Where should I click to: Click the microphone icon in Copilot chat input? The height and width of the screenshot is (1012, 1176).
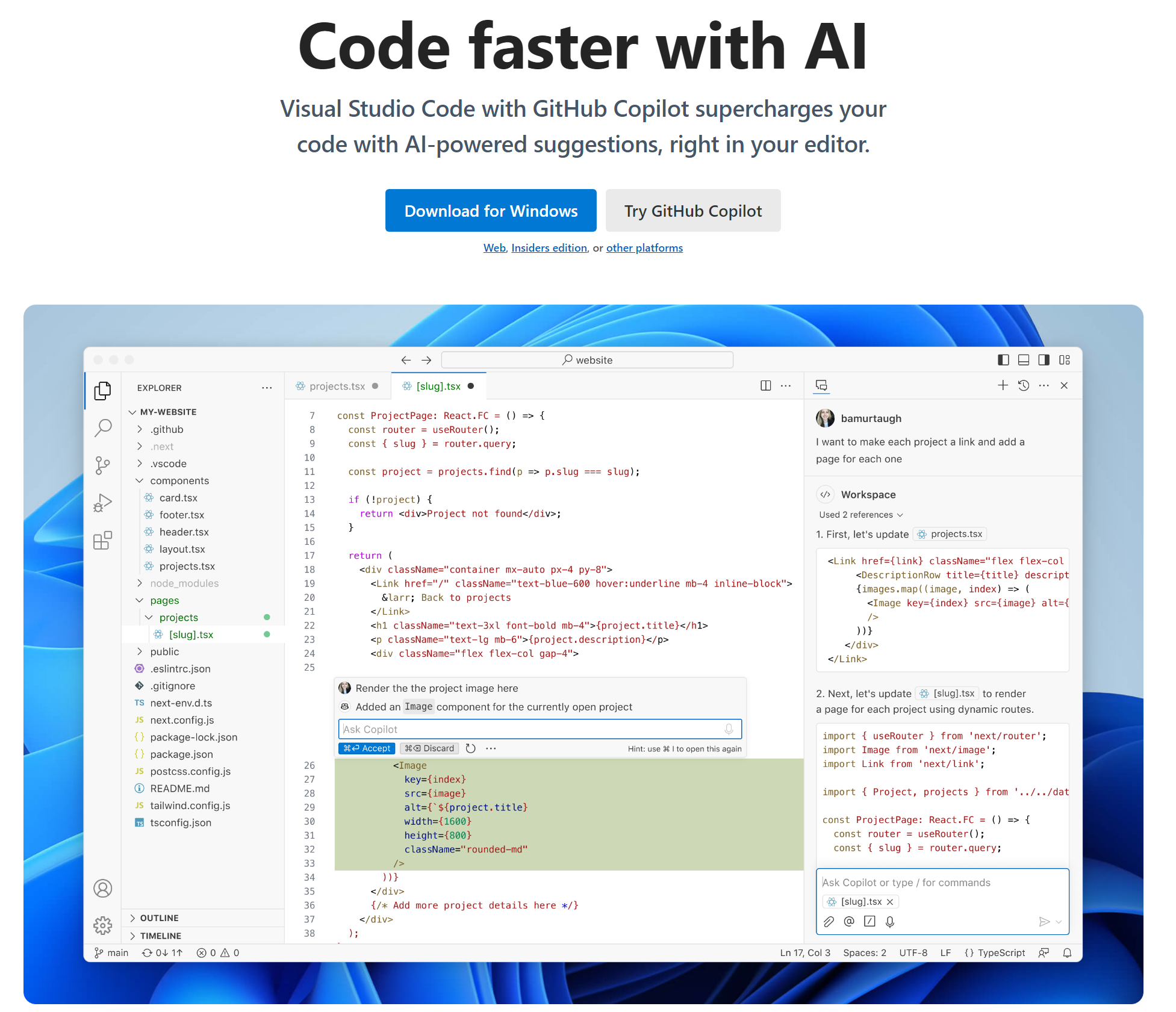coord(890,921)
